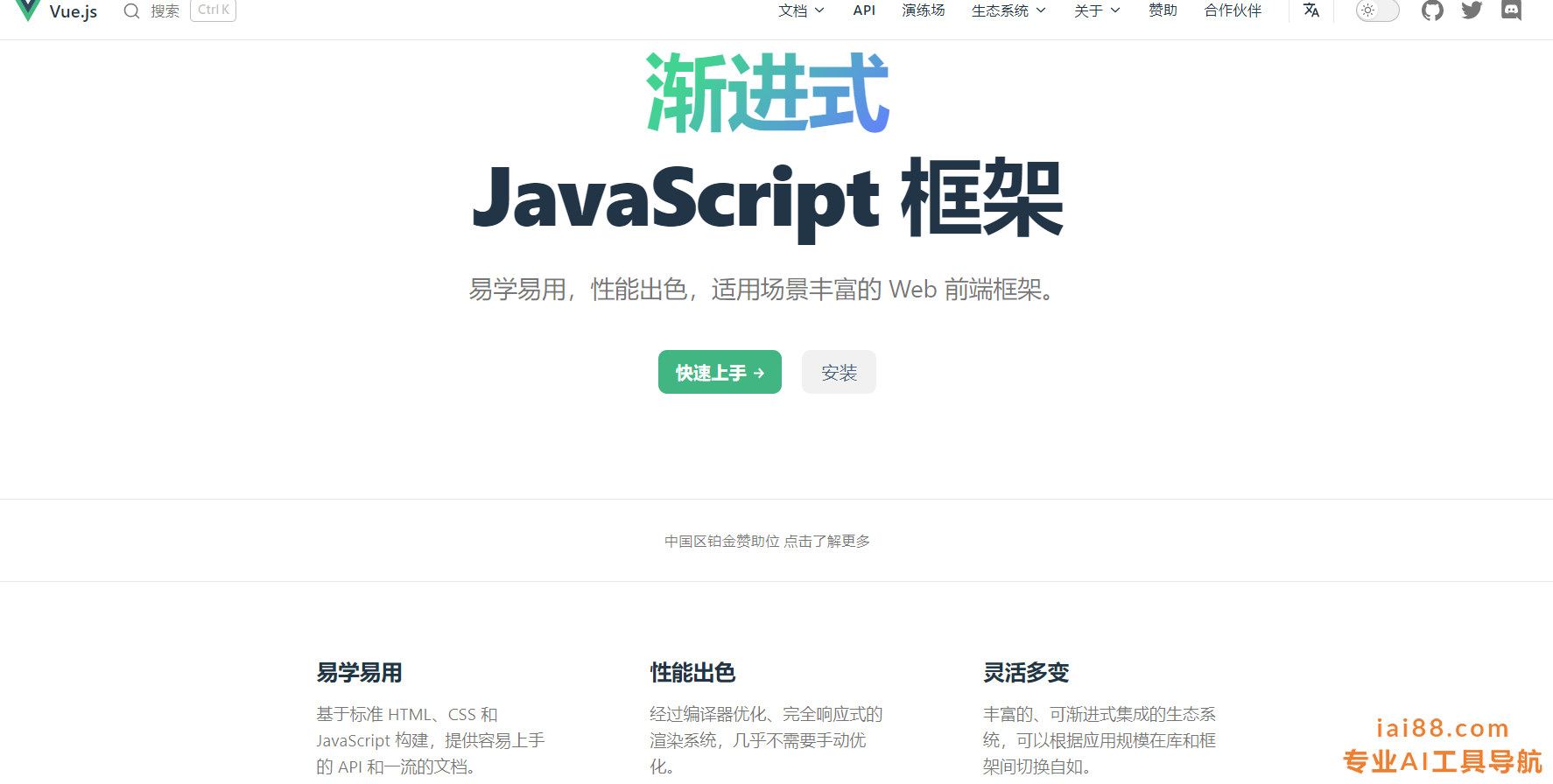
Task: Click the Vue.js site title text
Action: [74, 11]
